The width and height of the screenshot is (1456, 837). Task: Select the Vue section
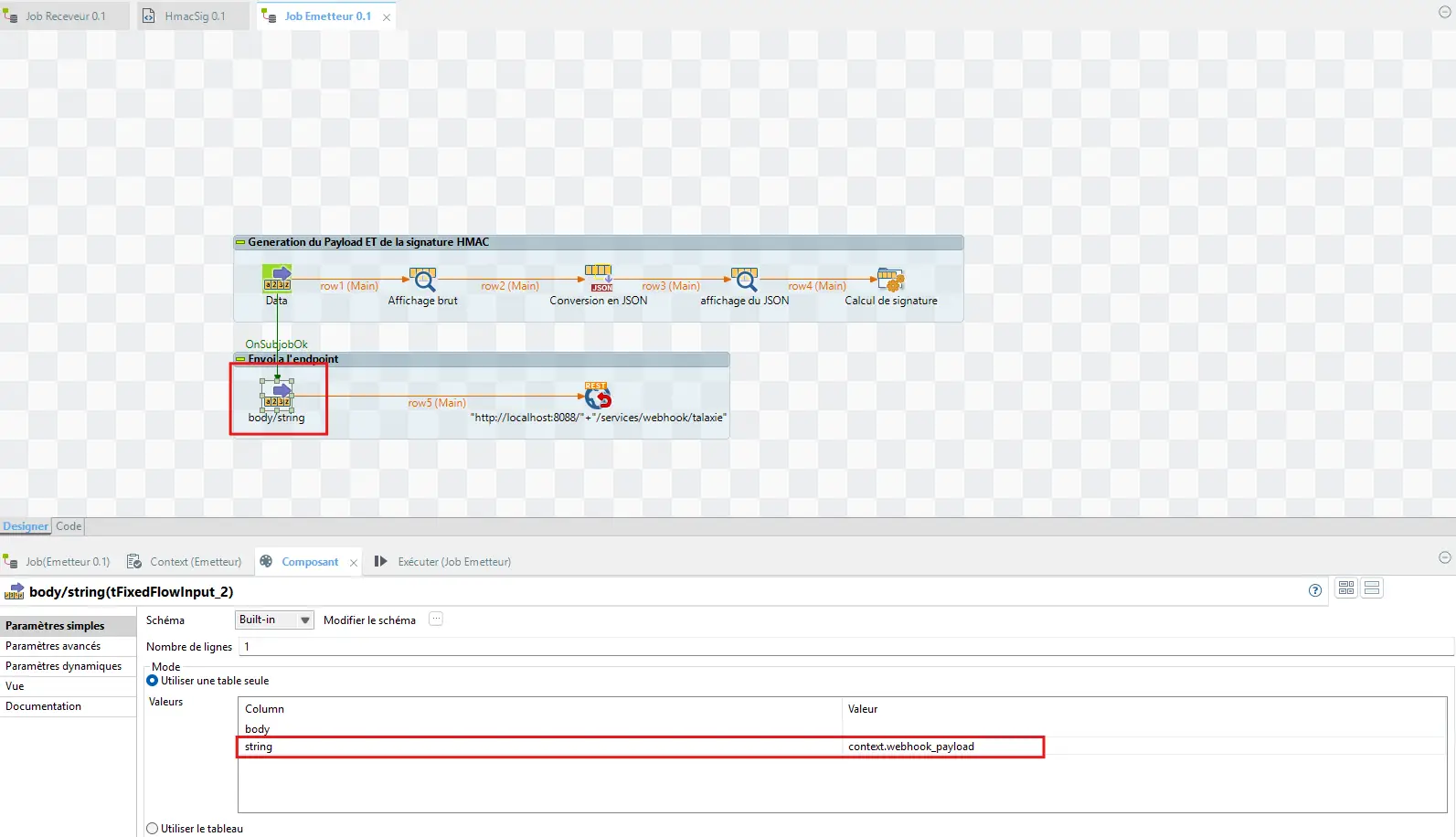[x=69, y=686]
